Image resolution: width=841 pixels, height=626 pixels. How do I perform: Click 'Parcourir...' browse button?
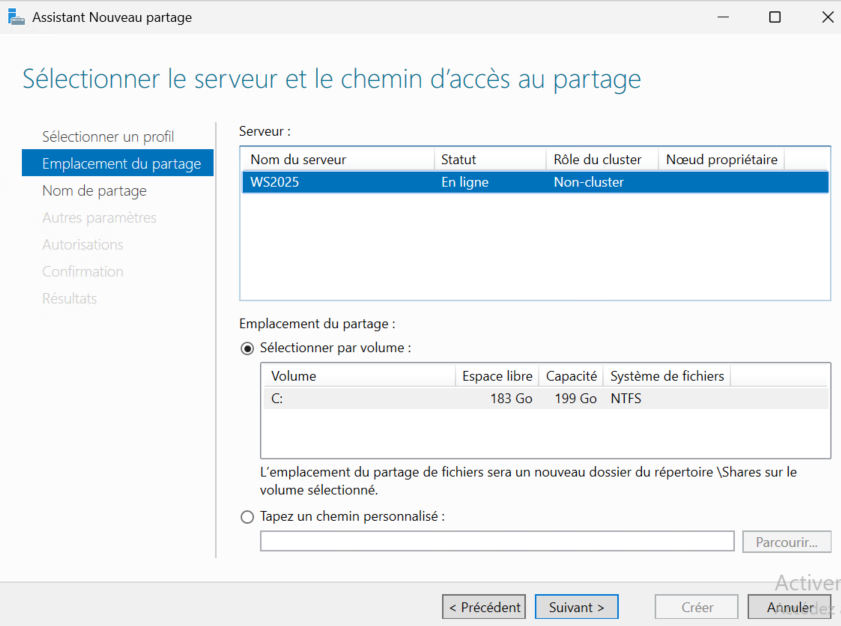coord(786,542)
